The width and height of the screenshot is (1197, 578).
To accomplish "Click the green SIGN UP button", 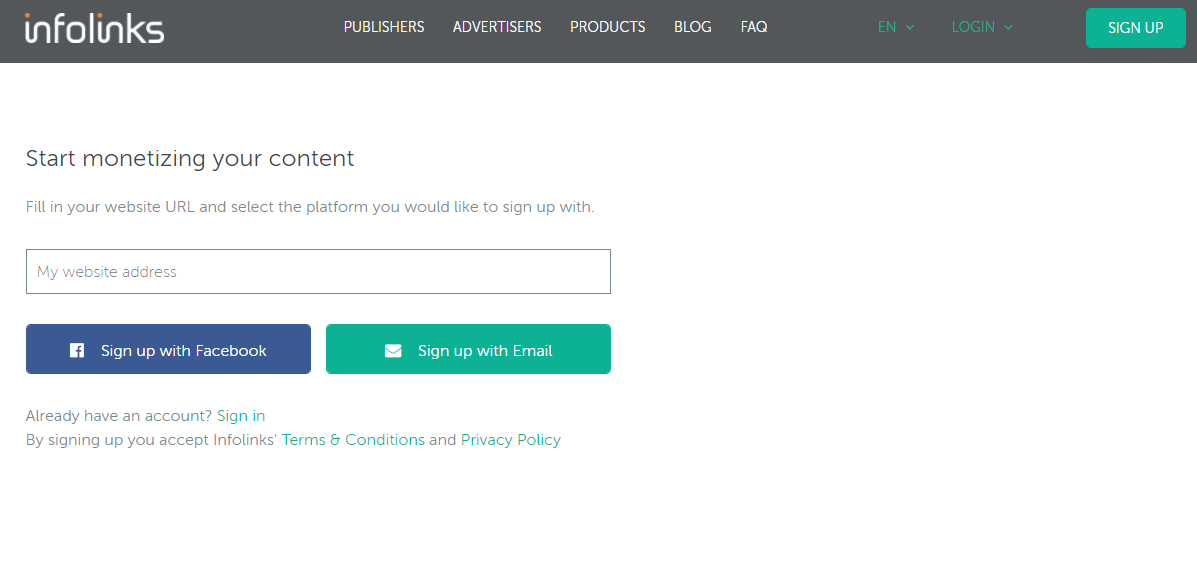I will (1136, 28).
